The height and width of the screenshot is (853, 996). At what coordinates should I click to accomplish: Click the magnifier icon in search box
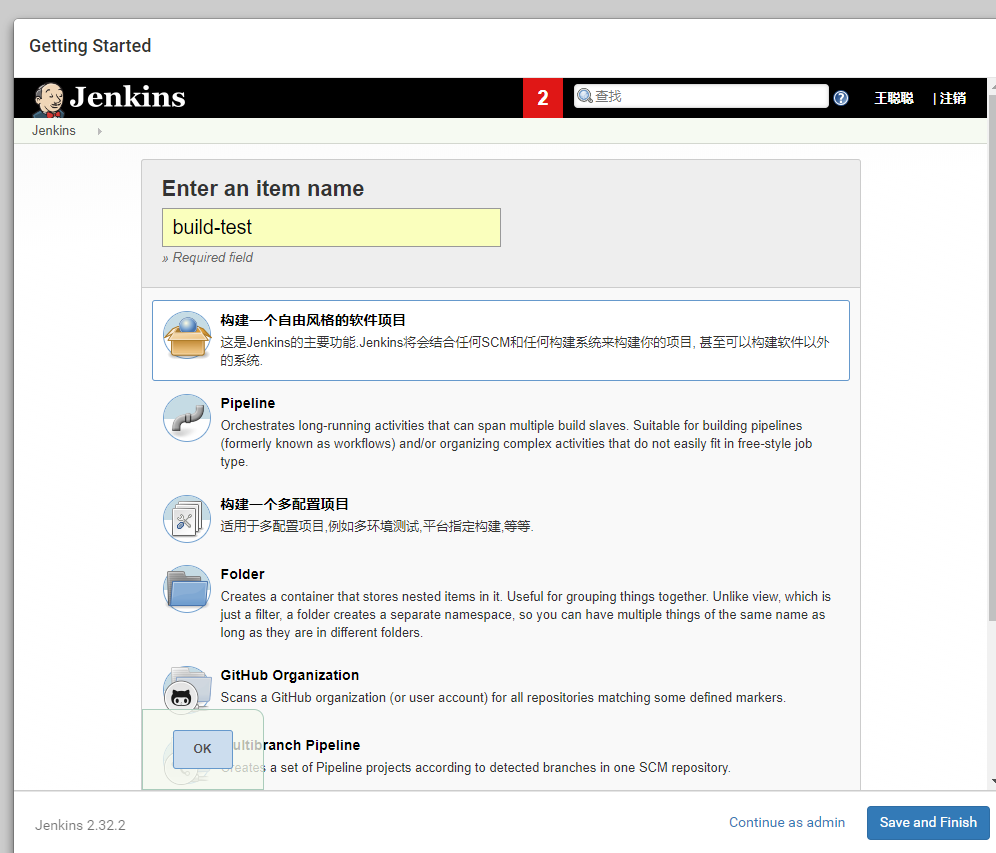pos(584,96)
